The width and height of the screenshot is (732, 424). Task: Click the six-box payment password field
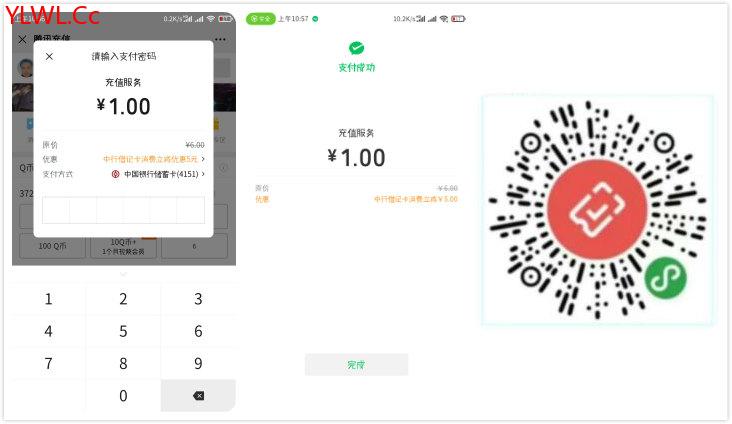tap(123, 210)
